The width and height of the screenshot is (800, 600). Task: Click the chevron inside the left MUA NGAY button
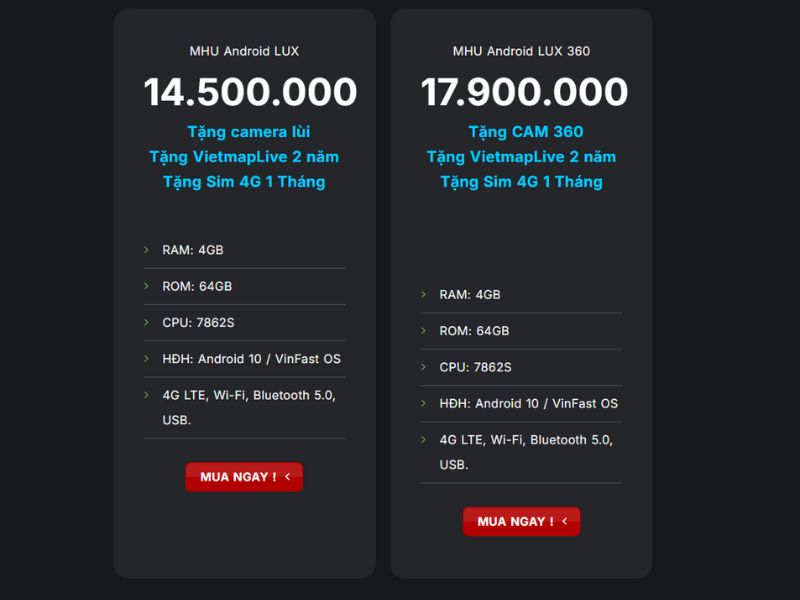point(290,477)
